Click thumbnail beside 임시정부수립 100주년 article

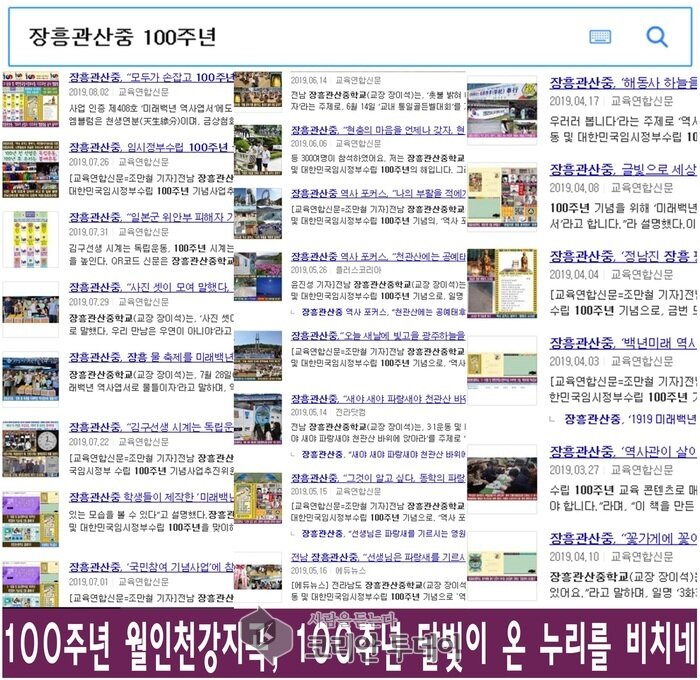coord(30,169)
